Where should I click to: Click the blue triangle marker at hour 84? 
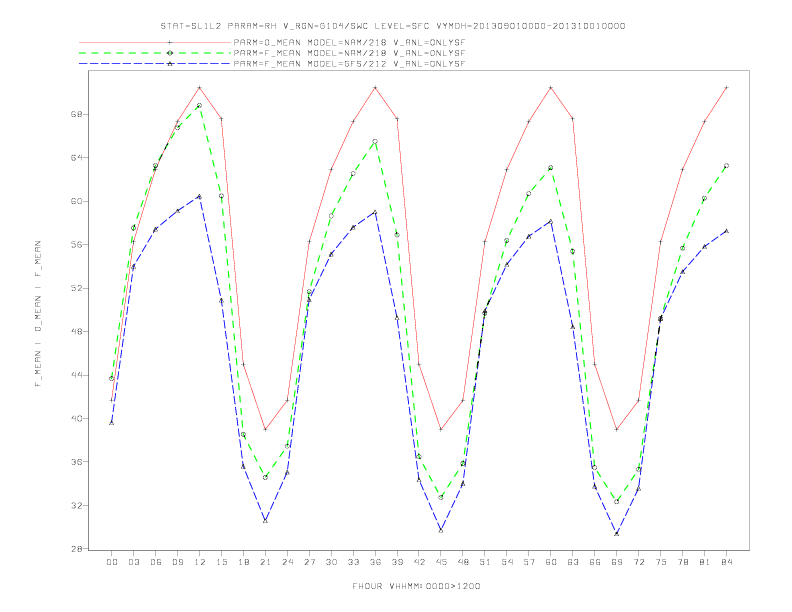726,231
